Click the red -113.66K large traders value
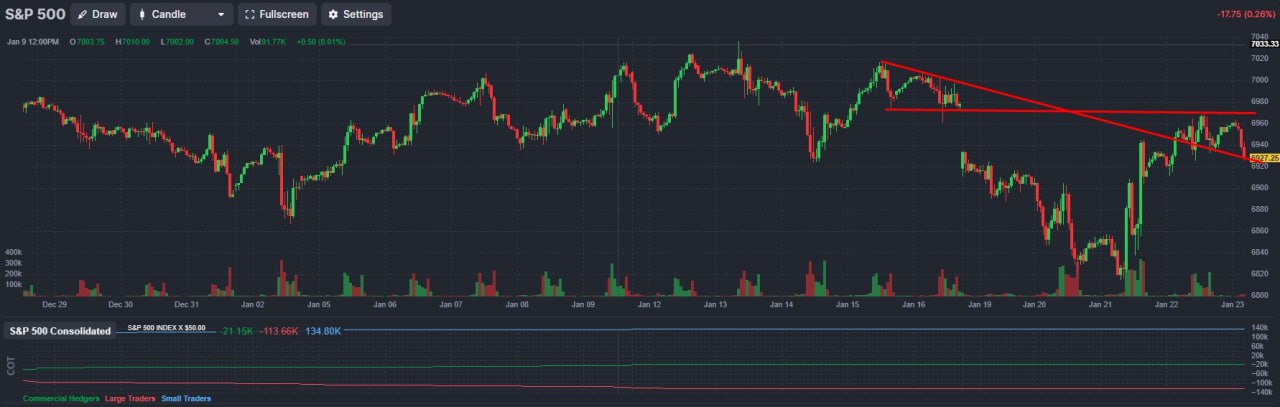This screenshot has width=1280, height=407. coord(280,331)
